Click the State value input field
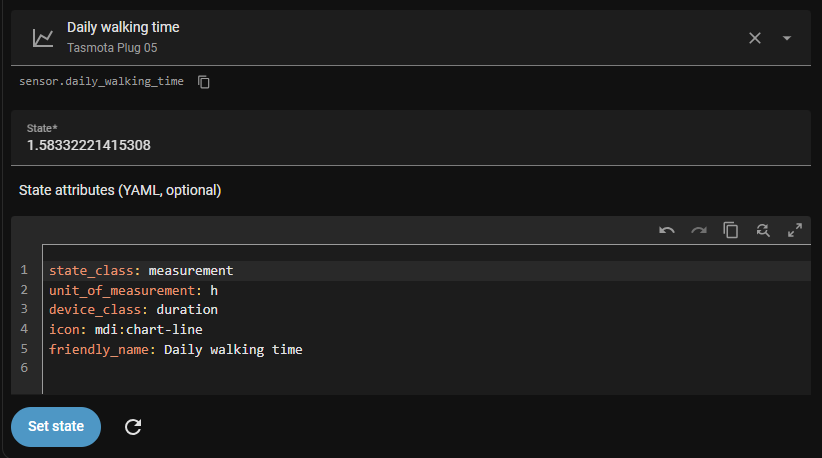The width and height of the screenshot is (822, 458). 400,145
